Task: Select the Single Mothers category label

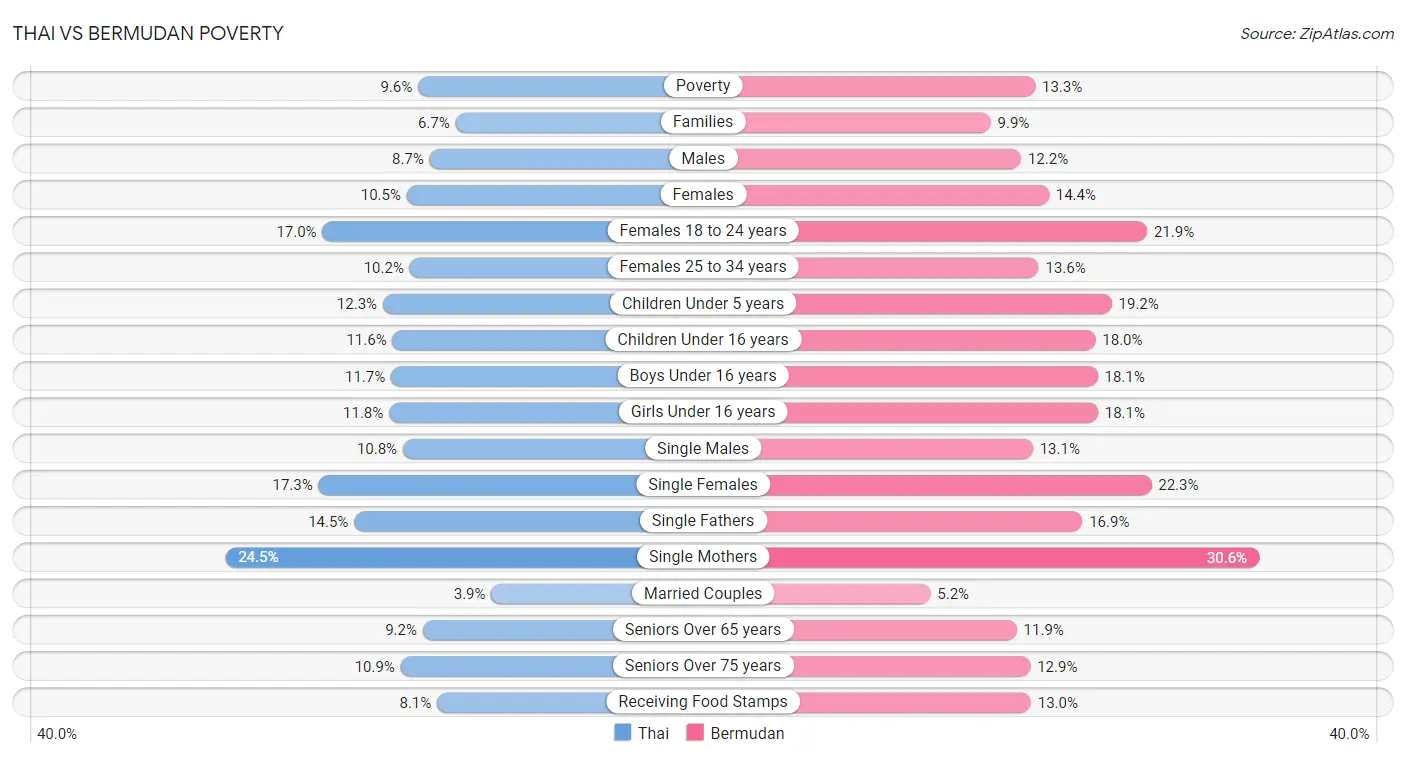Action: 703,557
